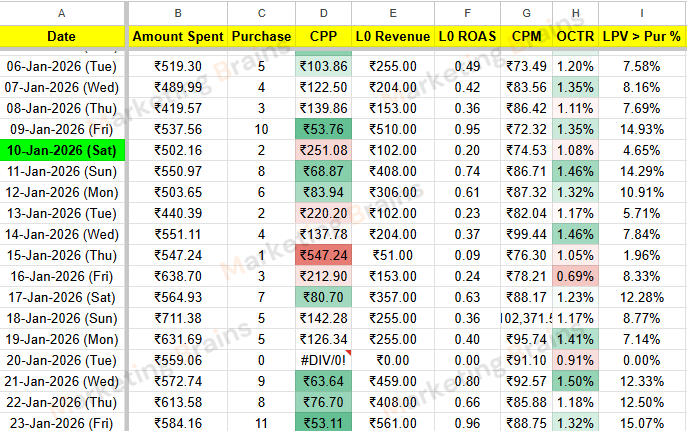Select the Amount Spent header cell
The width and height of the screenshot is (687, 431).
click(179, 36)
